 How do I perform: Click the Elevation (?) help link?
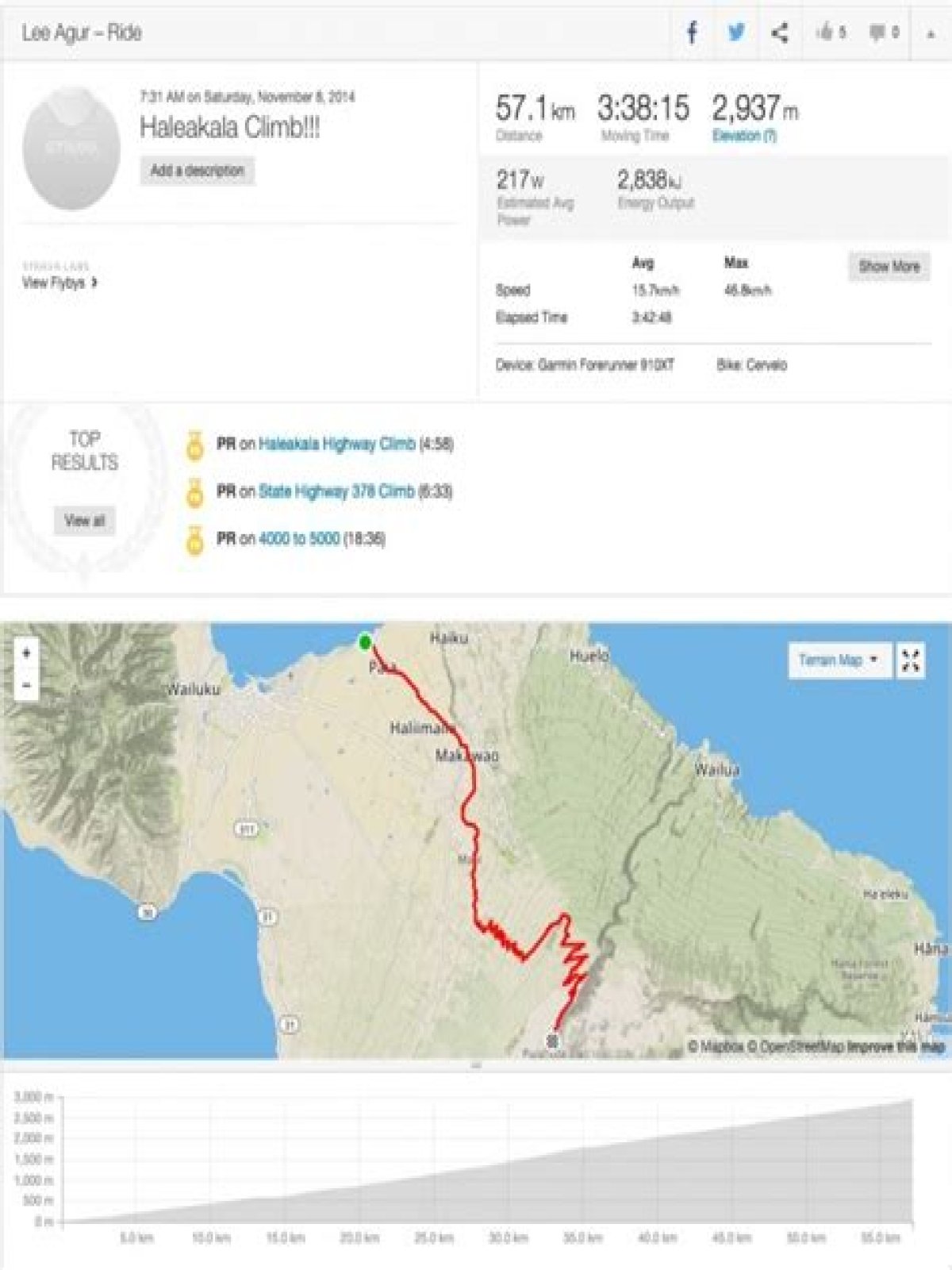pos(744,136)
